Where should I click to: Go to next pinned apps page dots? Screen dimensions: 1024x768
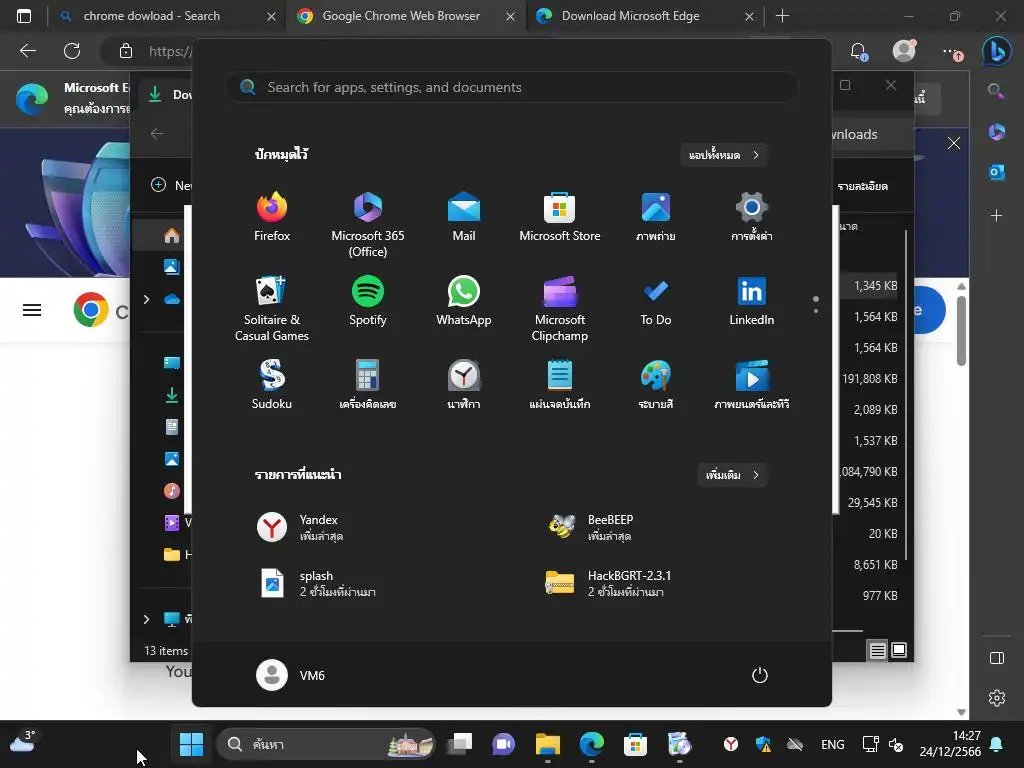[816, 304]
